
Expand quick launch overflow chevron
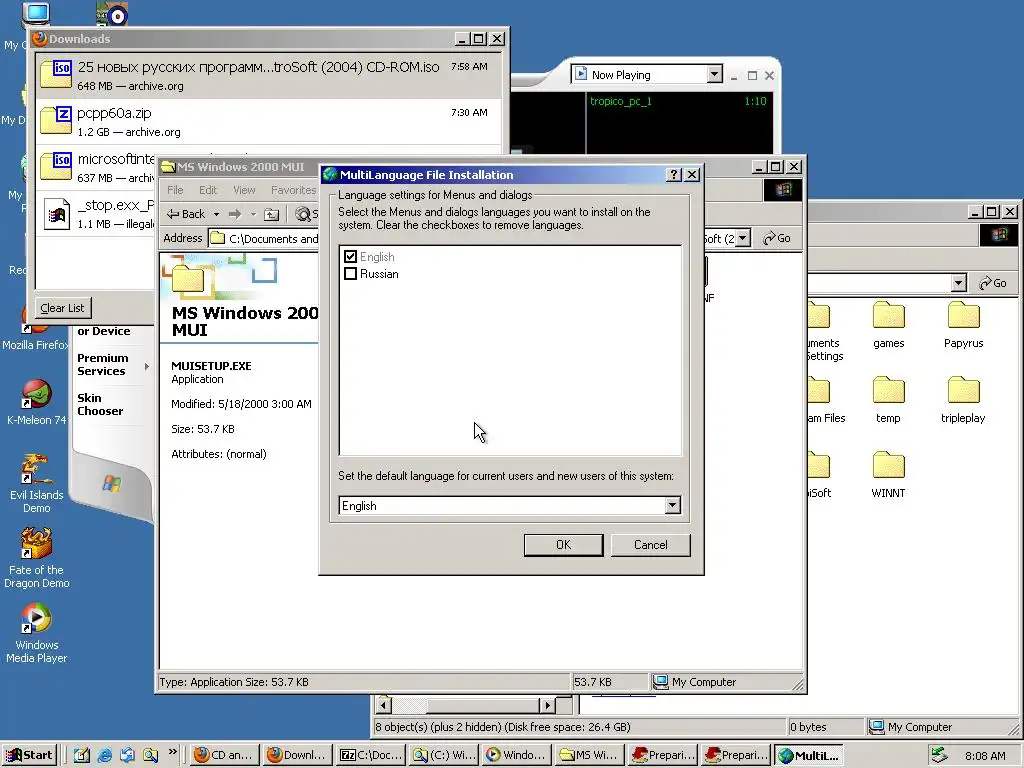(x=172, y=752)
